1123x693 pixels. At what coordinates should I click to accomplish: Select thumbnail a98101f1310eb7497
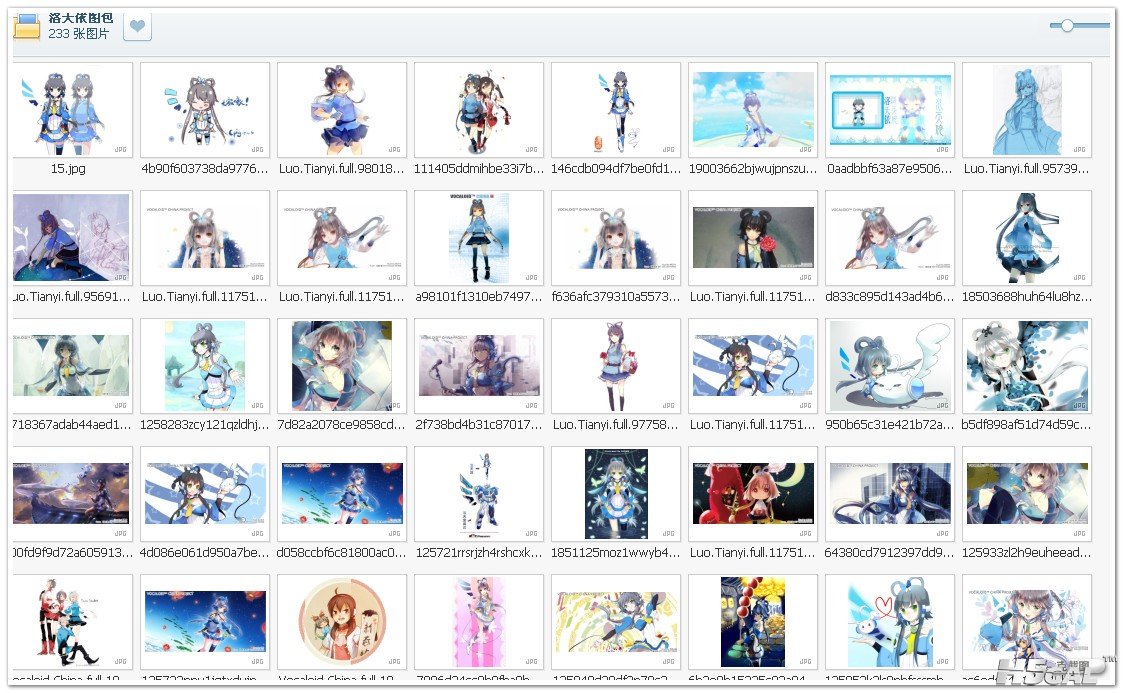click(479, 238)
